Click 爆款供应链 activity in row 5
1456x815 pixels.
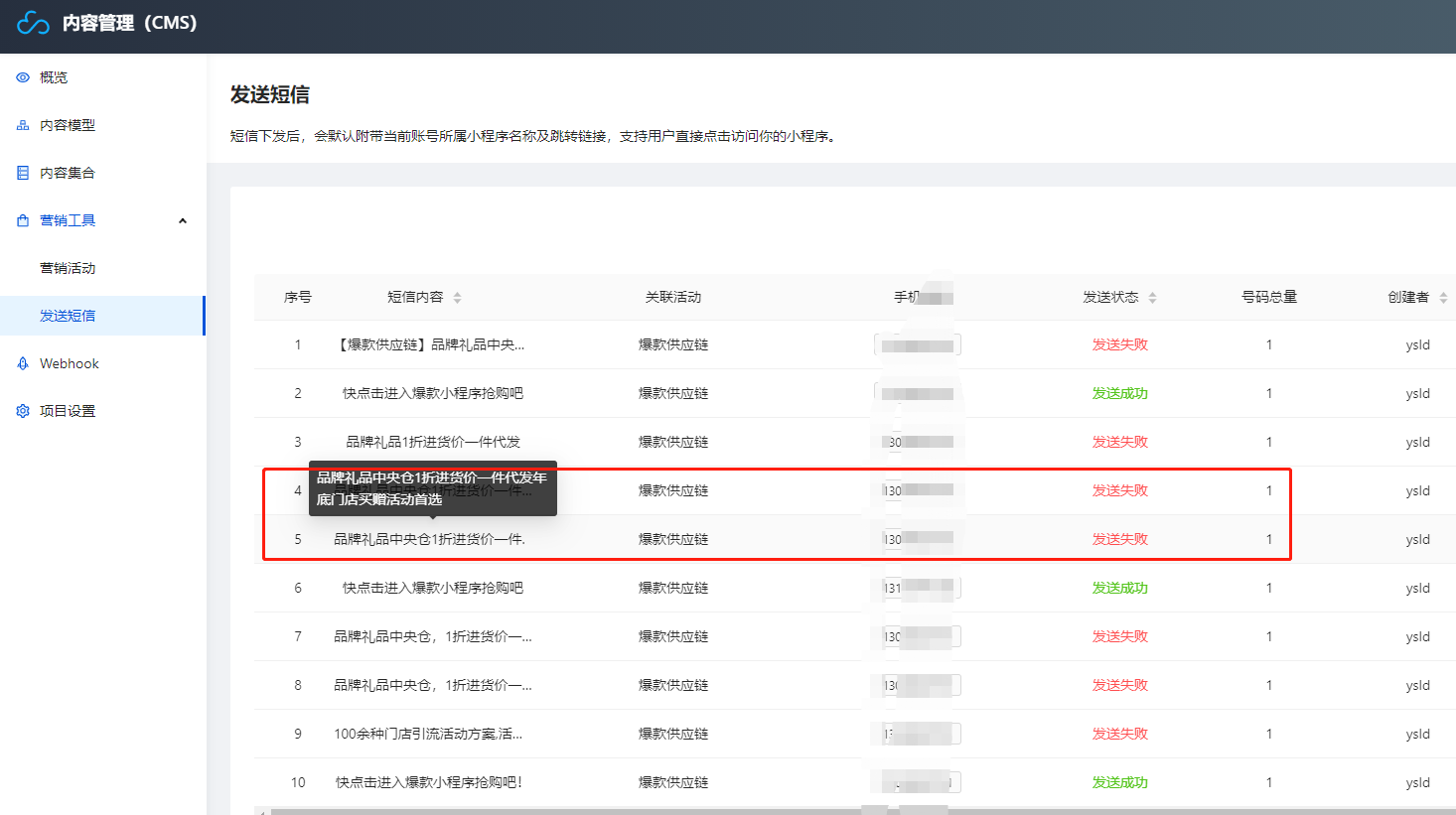[x=673, y=539]
